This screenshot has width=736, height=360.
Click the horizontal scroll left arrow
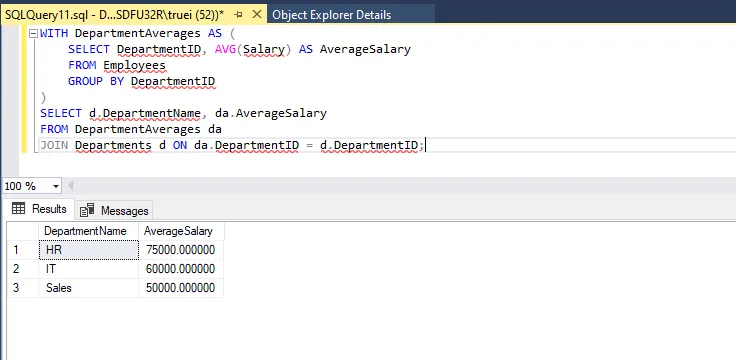[x=70, y=186]
